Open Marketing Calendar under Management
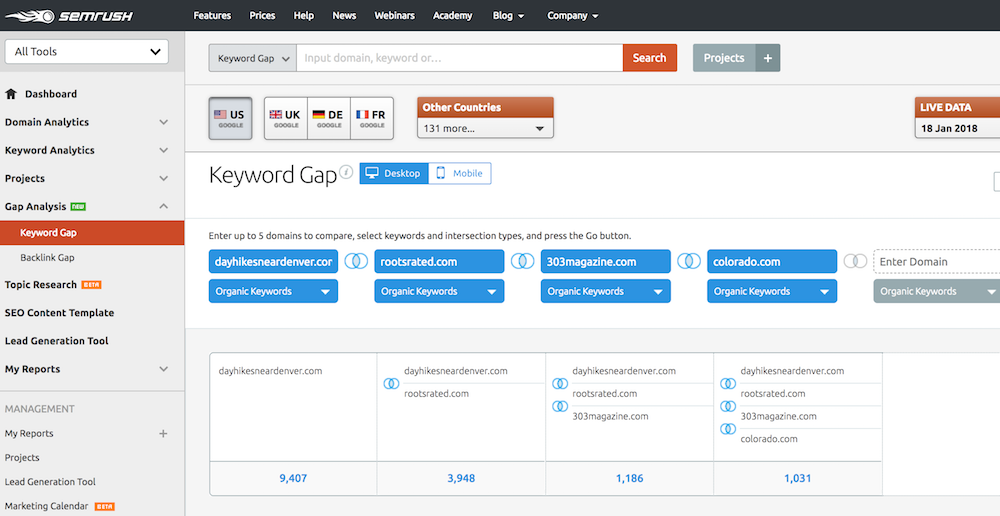This screenshot has height=516, width=1000. click(47, 506)
